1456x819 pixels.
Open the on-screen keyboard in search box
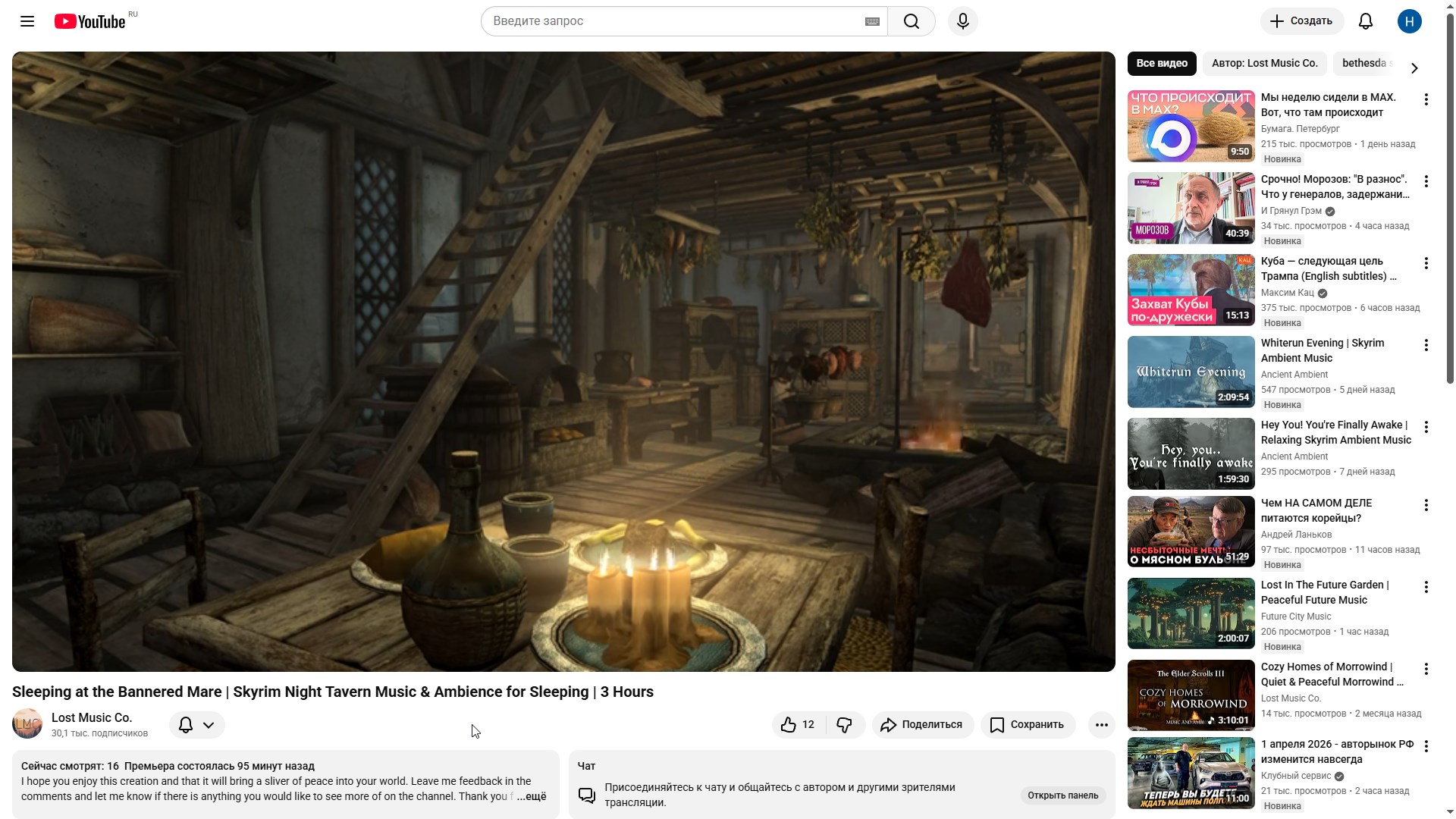coord(872,21)
